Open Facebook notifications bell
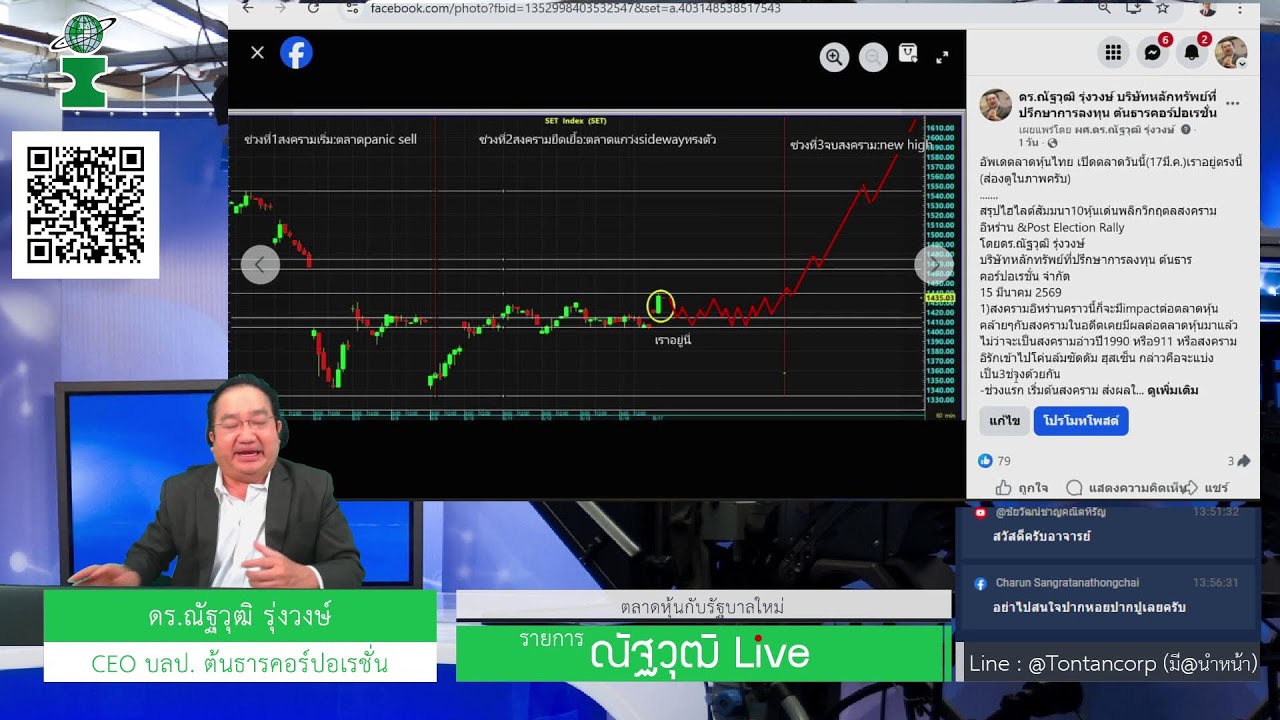Screen dimensions: 1280x720 click(x=1191, y=53)
